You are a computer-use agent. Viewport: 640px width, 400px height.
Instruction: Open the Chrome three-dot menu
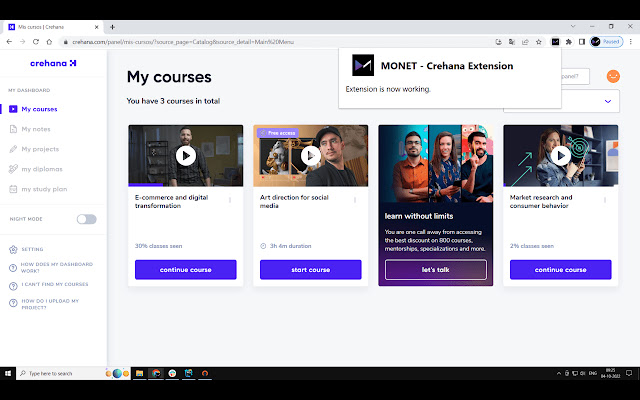pos(631,42)
